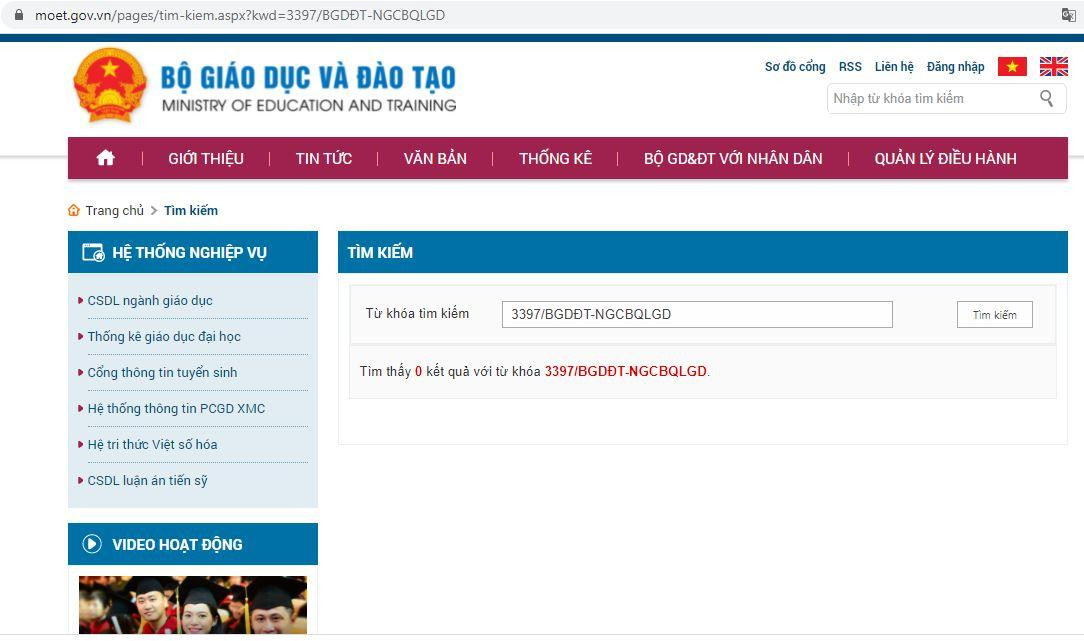Click the browser address bar URL
Viewport: 1084px width, 641px height.
tap(240, 15)
